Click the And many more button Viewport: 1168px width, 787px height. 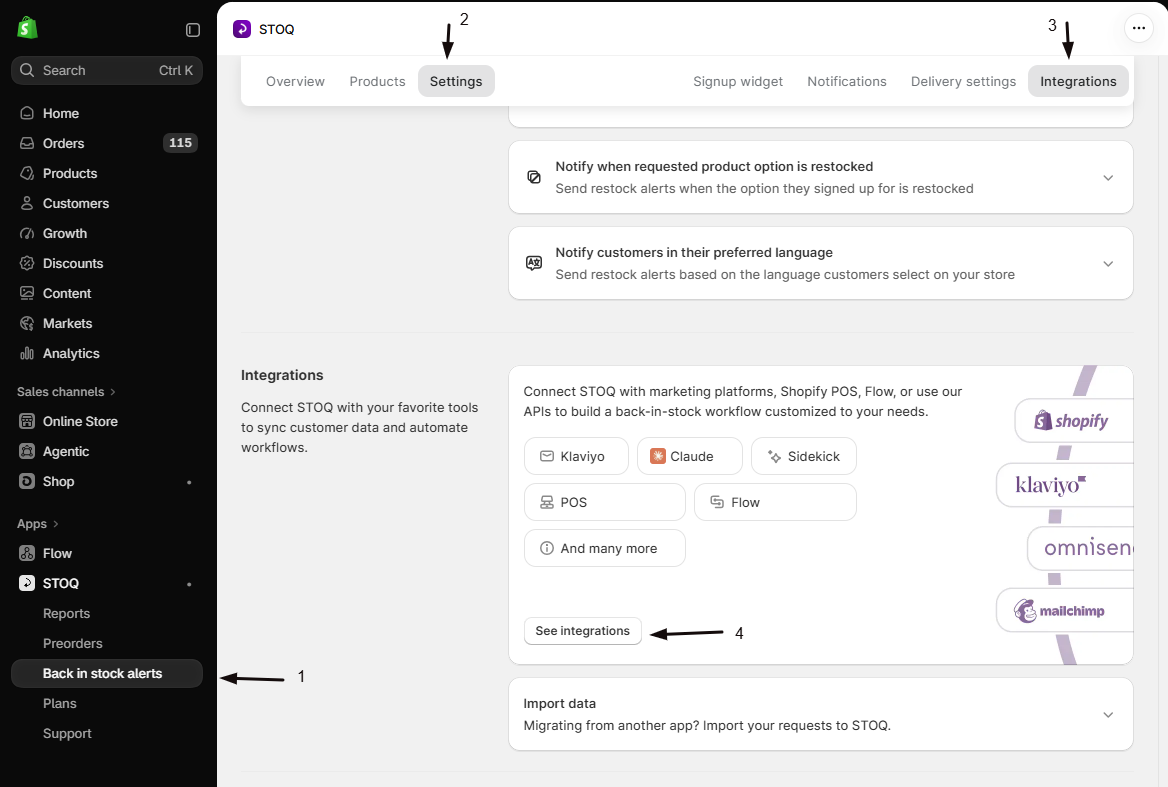(x=604, y=548)
